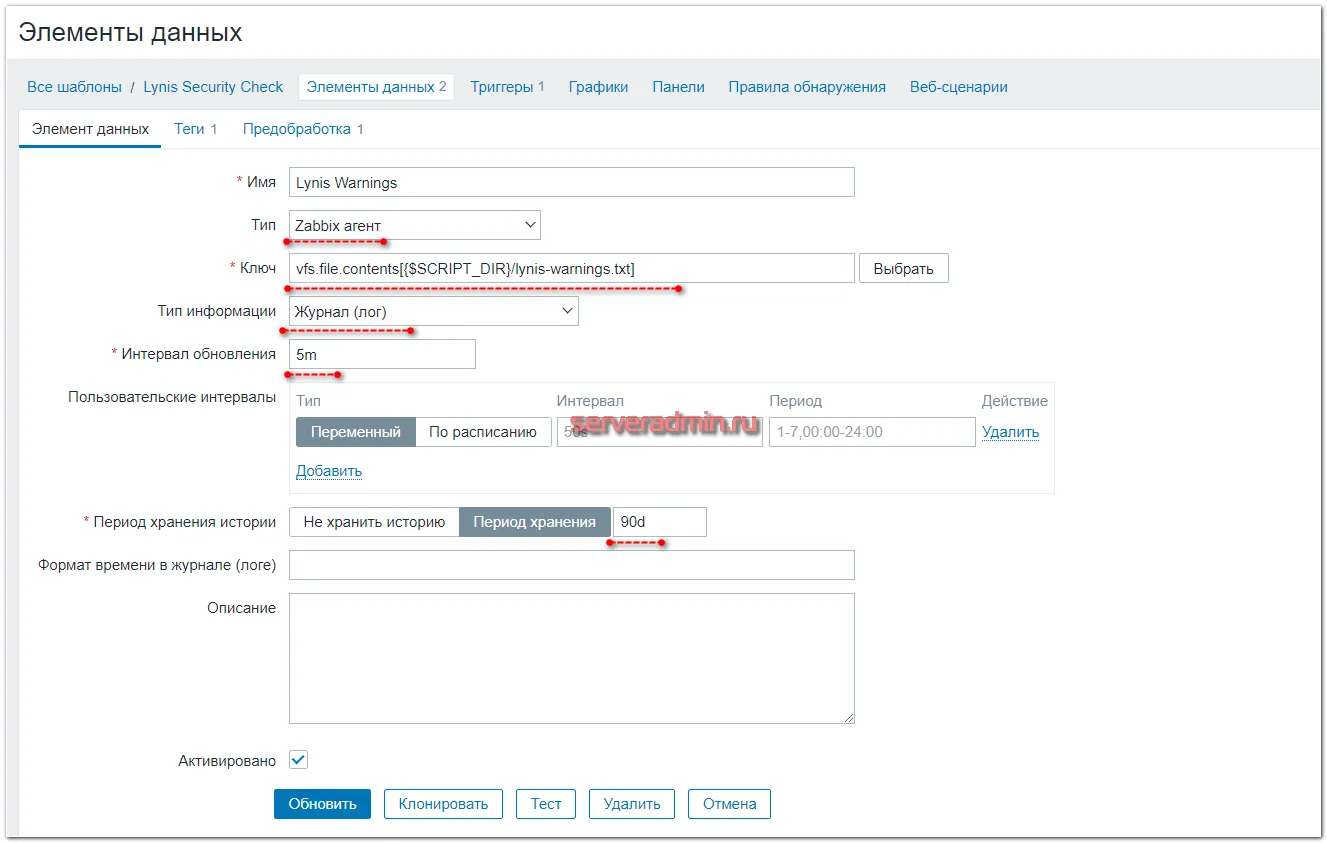Click the Добавить custom interval link
The height and width of the screenshot is (843, 1327).
(x=328, y=471)
